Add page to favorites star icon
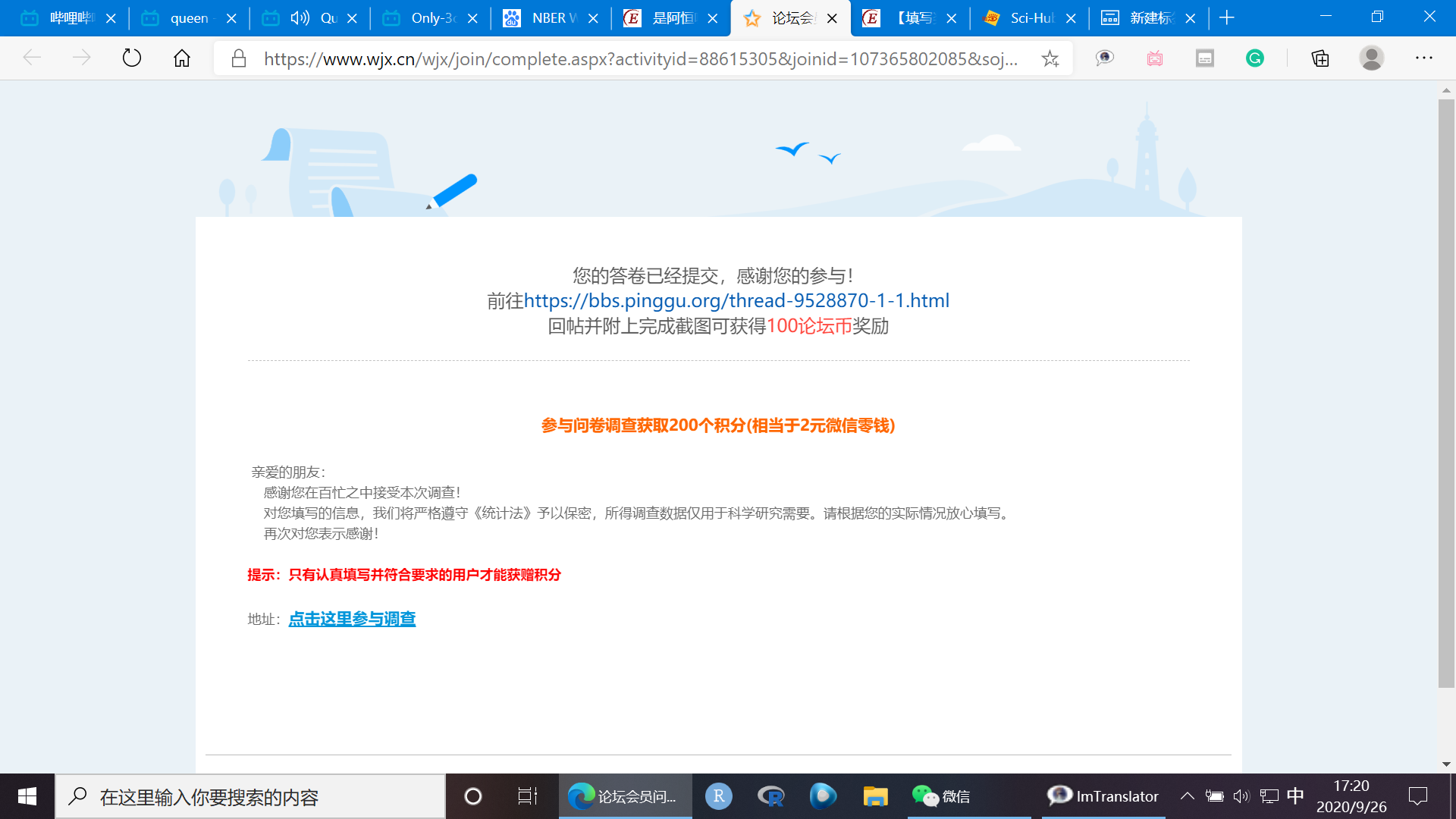Screen dimensions: 1456x819 1050,58
